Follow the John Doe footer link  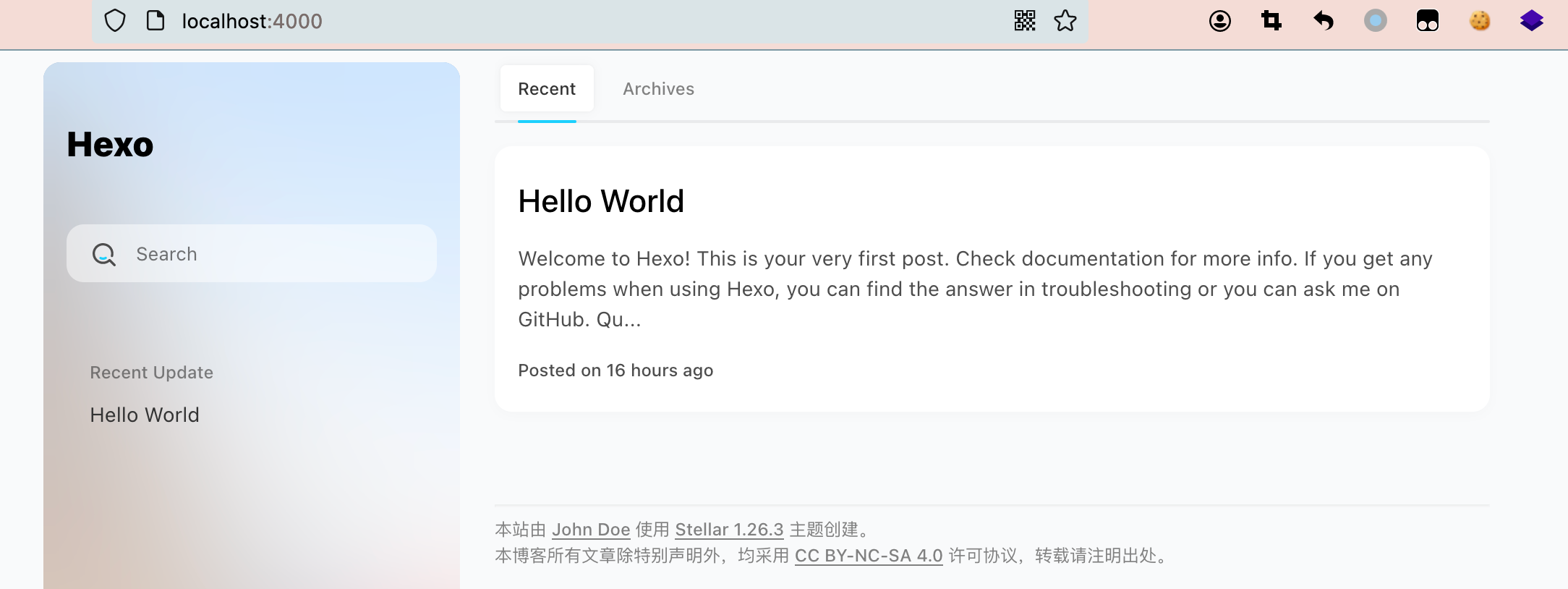point(591,530)
